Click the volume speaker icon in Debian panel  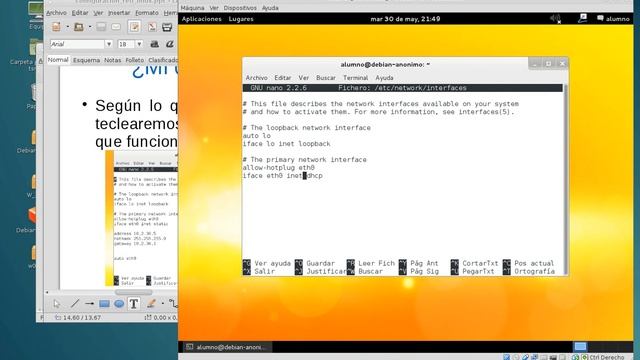tap(556, 19)
